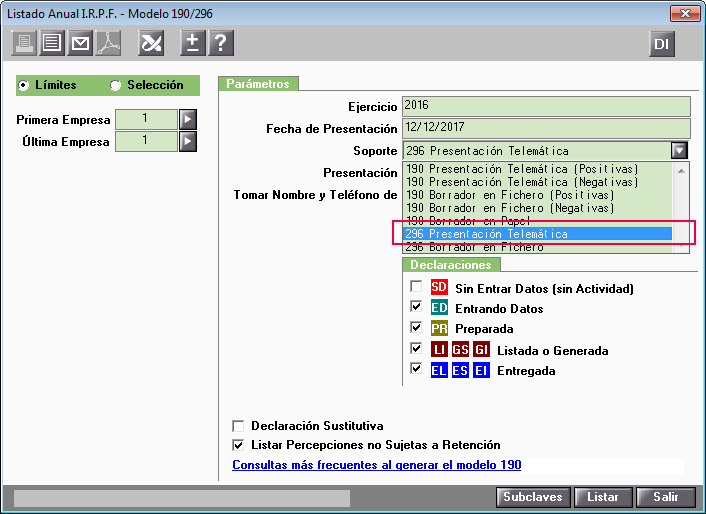The image size is (706, 514).
Task: Open the screen preview list icon
Action: 52,43
